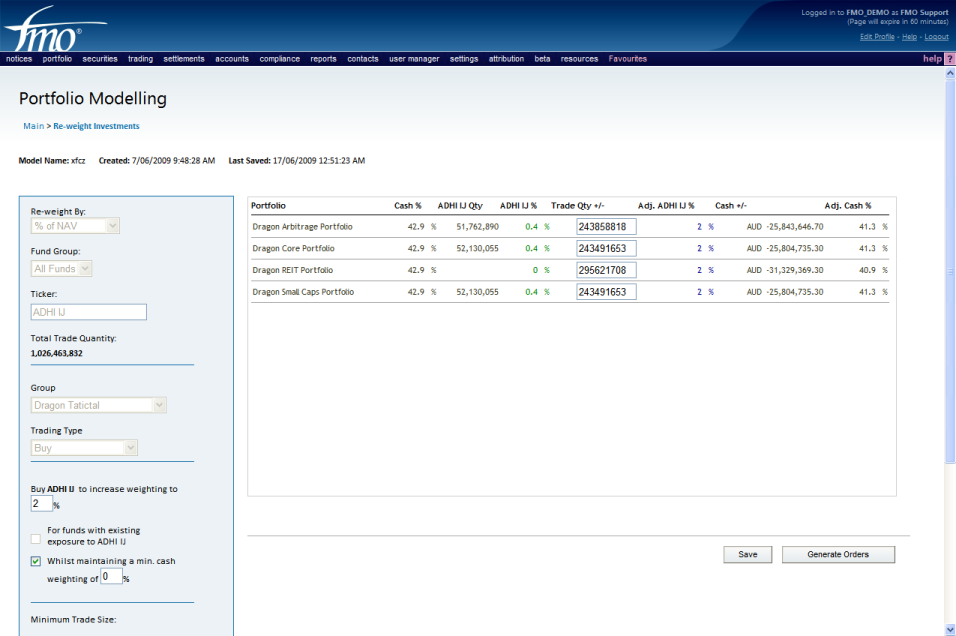Go to Main in the breadcrumb
This screenshot has height=636, width=956.
click(34, 126)
